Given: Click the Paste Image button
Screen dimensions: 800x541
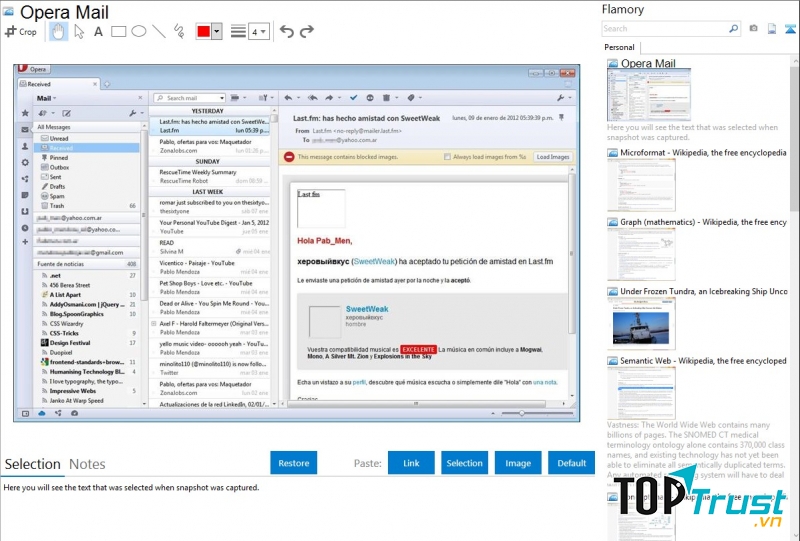Looking at the screenshot, I should coord(518,463).
